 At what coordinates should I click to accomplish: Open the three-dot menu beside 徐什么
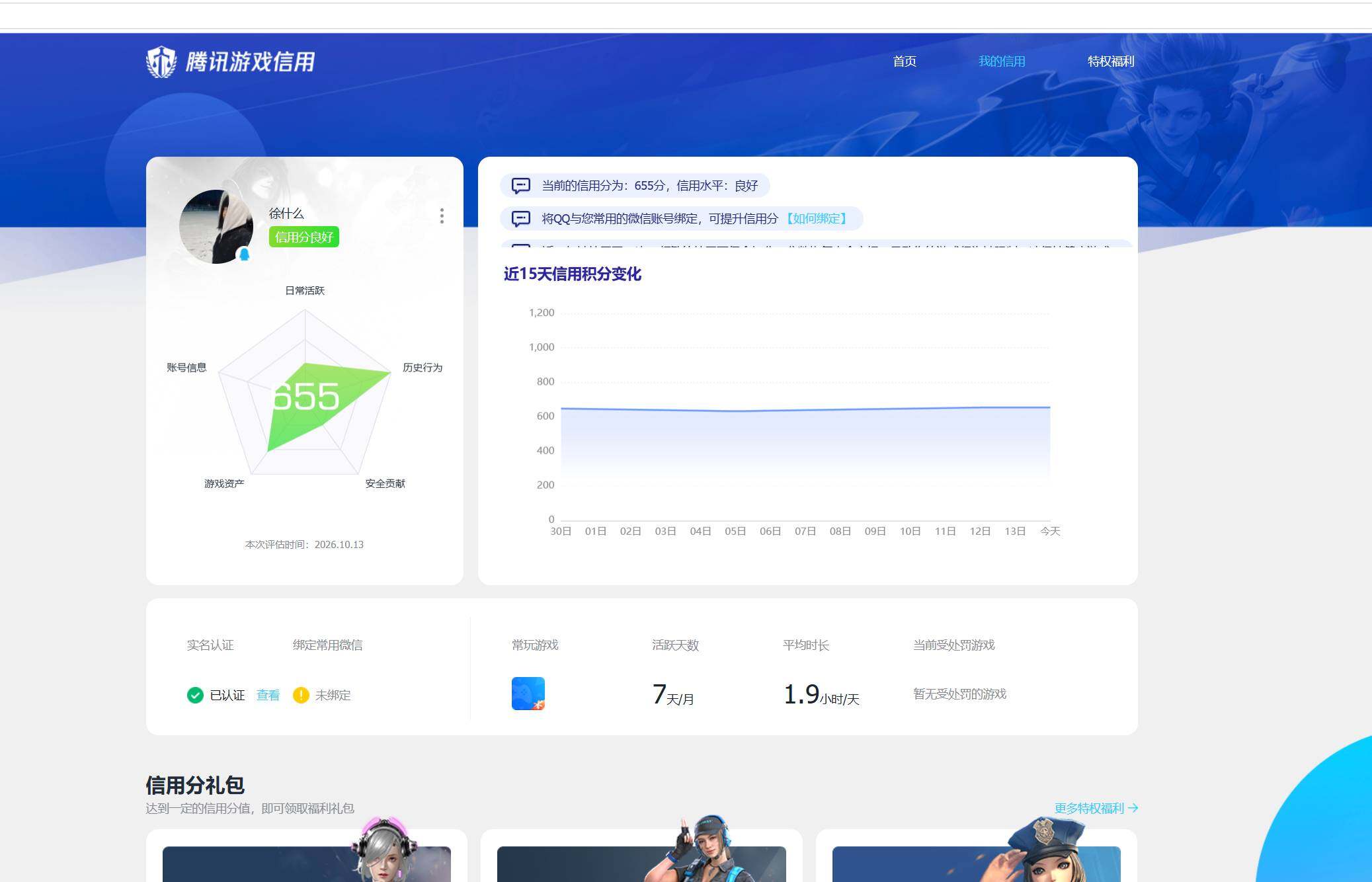tap(442, 216)
